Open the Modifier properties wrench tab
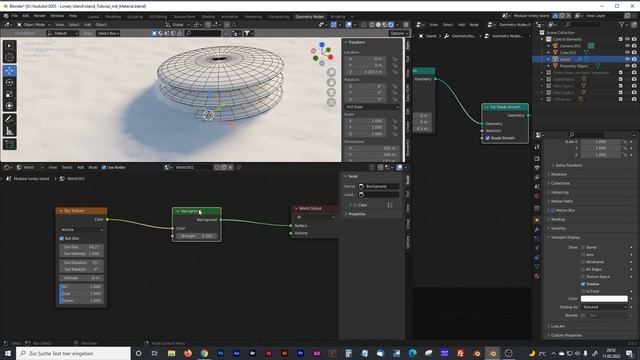The image size is (640, 360). [537, 229]
